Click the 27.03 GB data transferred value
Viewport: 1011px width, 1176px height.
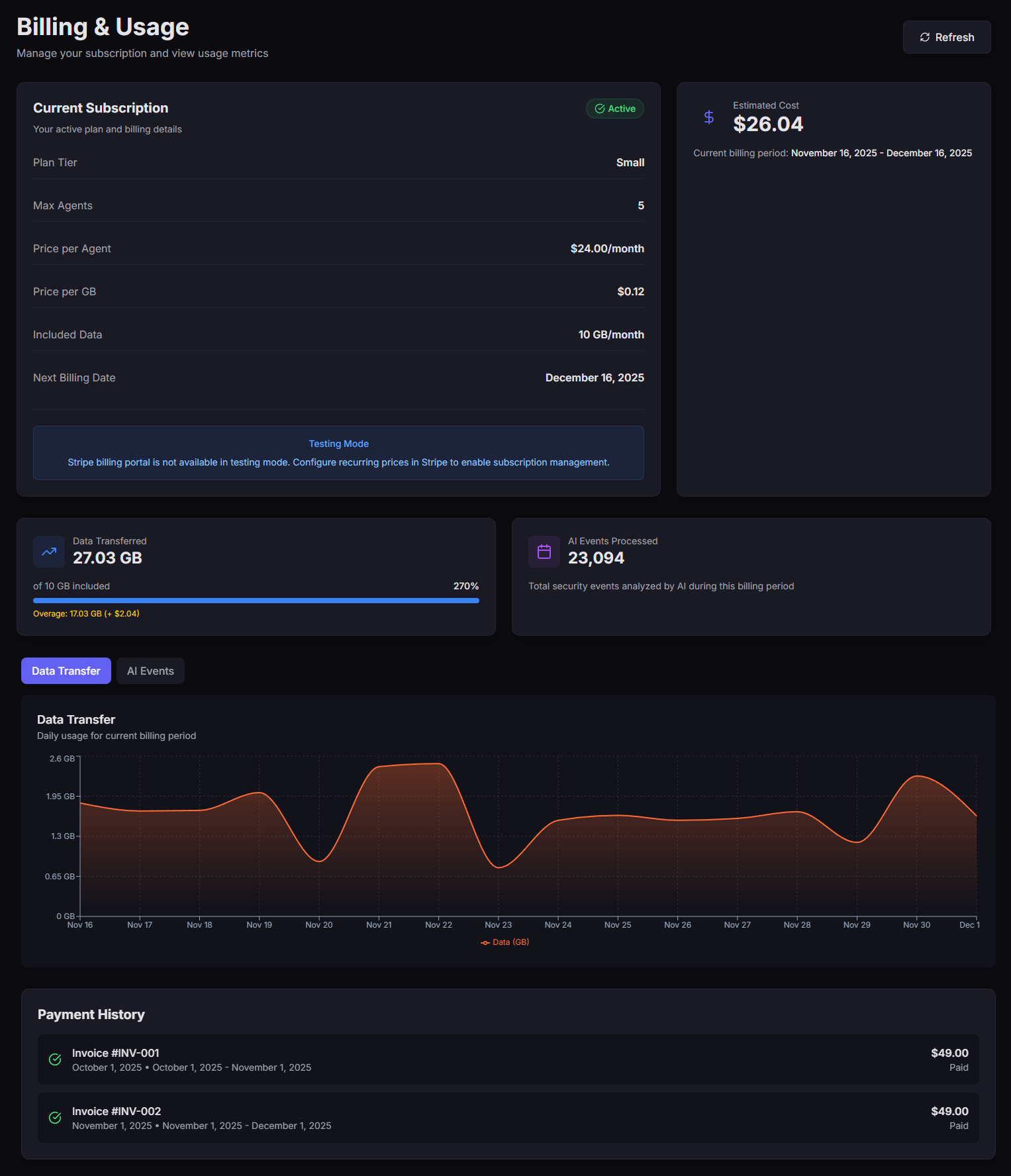coord(107,558)
